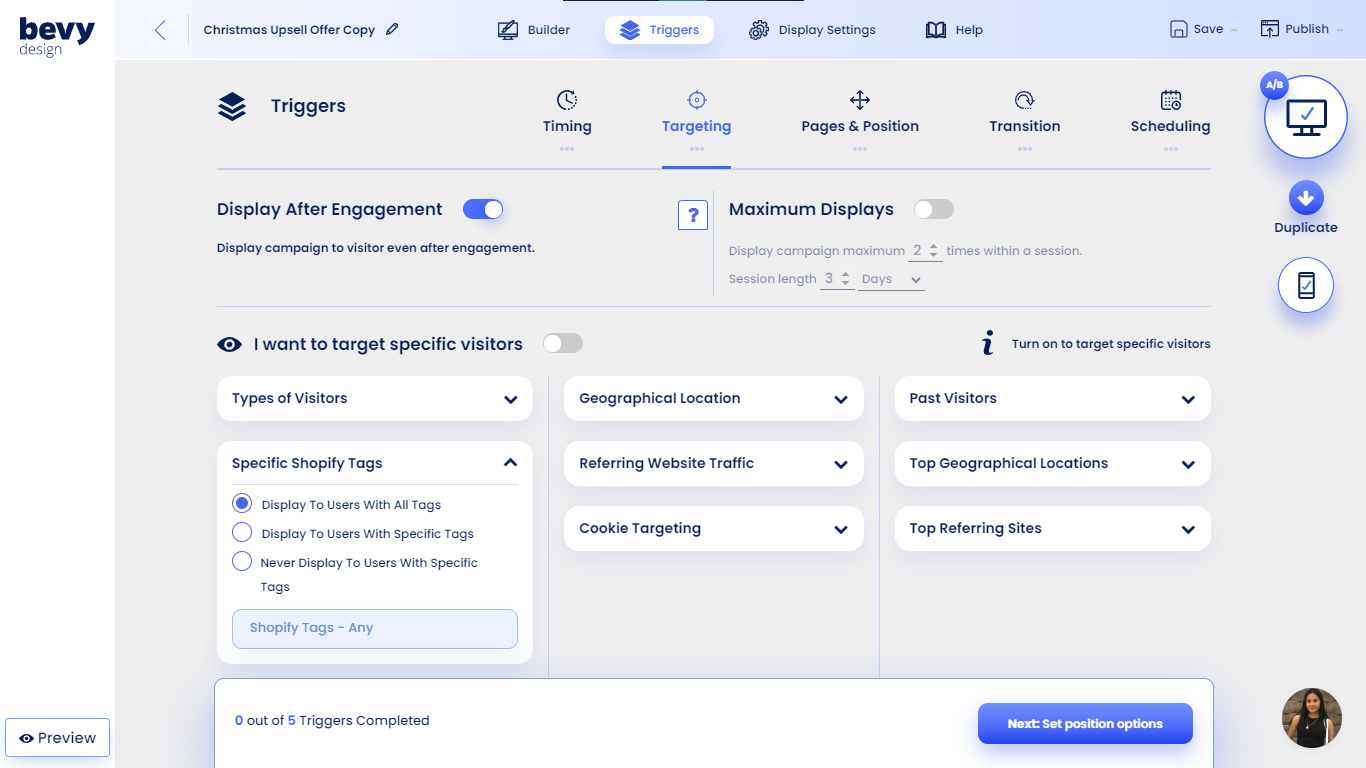
Task: Open the Transition trigger icon
Action: 1024,100
